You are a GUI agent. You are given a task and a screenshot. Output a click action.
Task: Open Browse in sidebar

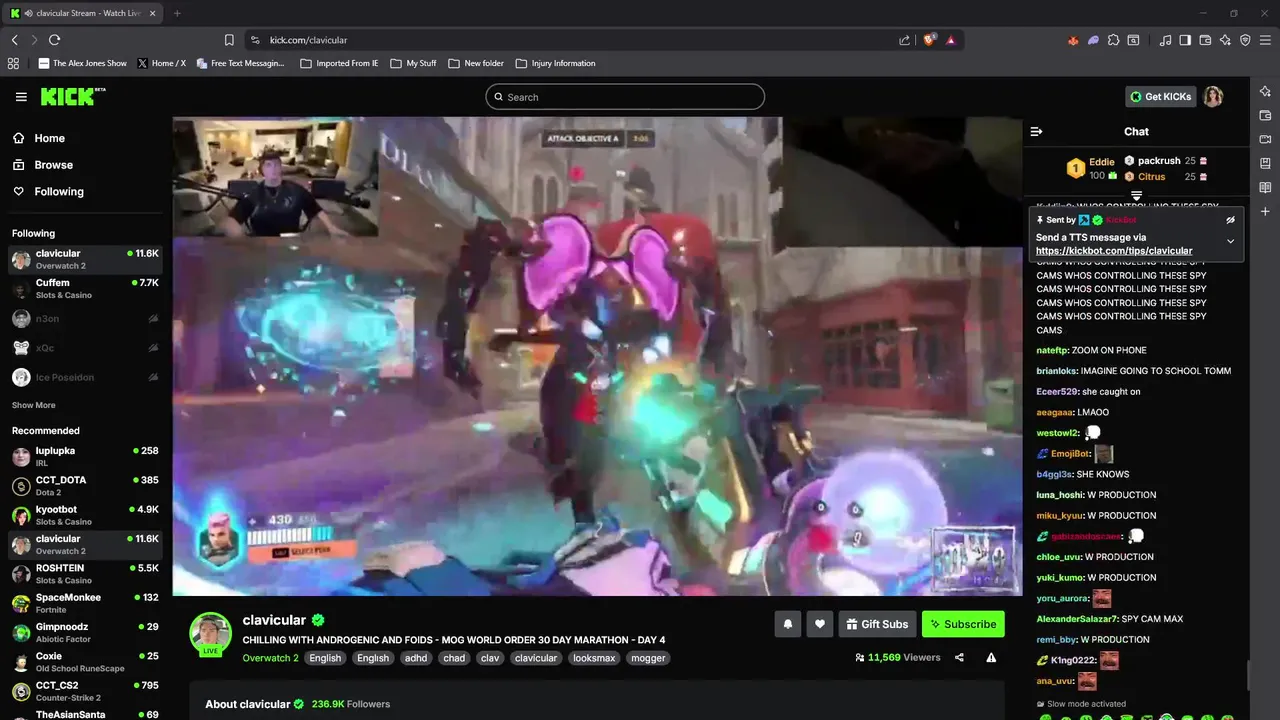pos(42,165)
